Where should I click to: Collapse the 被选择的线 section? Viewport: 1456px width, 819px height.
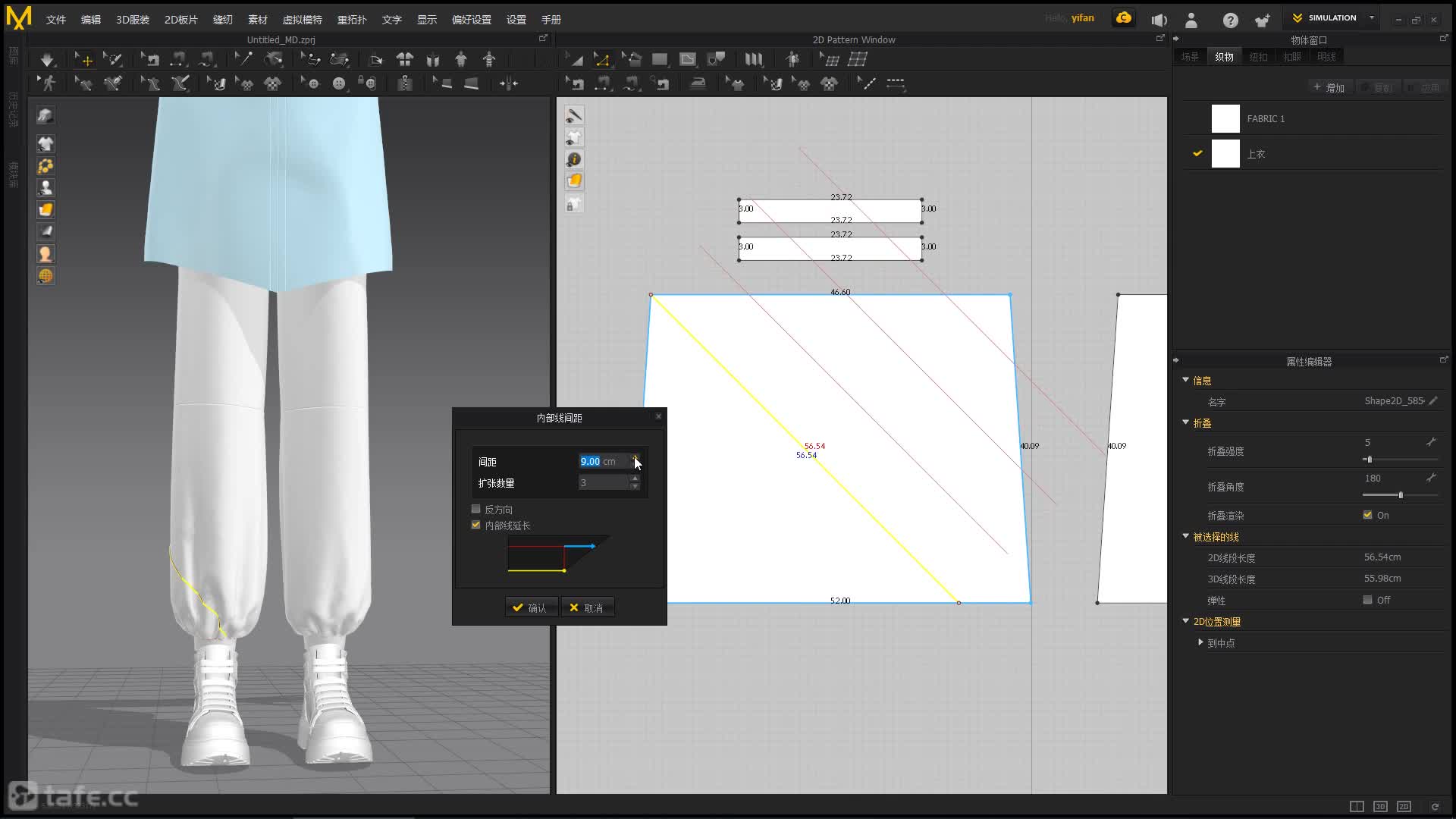pos(1186,536)
